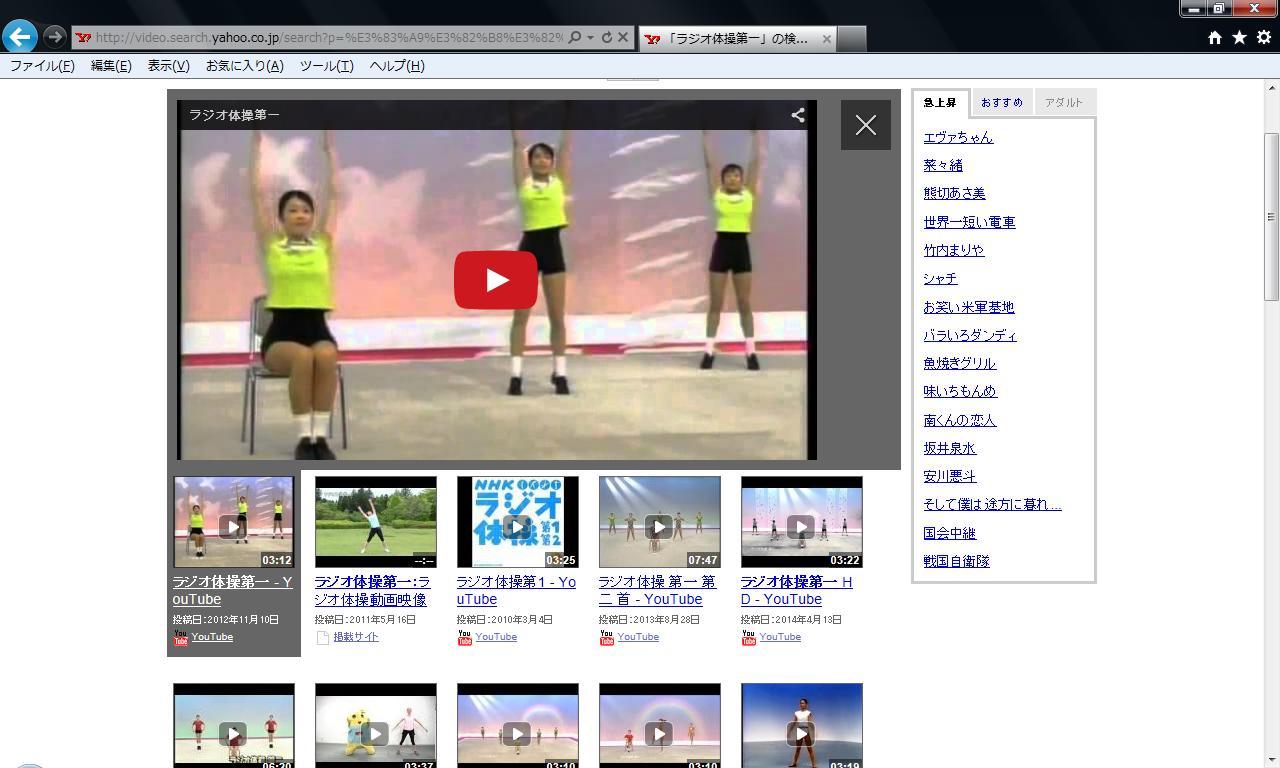Open the second-row thumbnail with mascot character 03:37
This screenshot has width=1280, height=768.
[x=376, y=726]
